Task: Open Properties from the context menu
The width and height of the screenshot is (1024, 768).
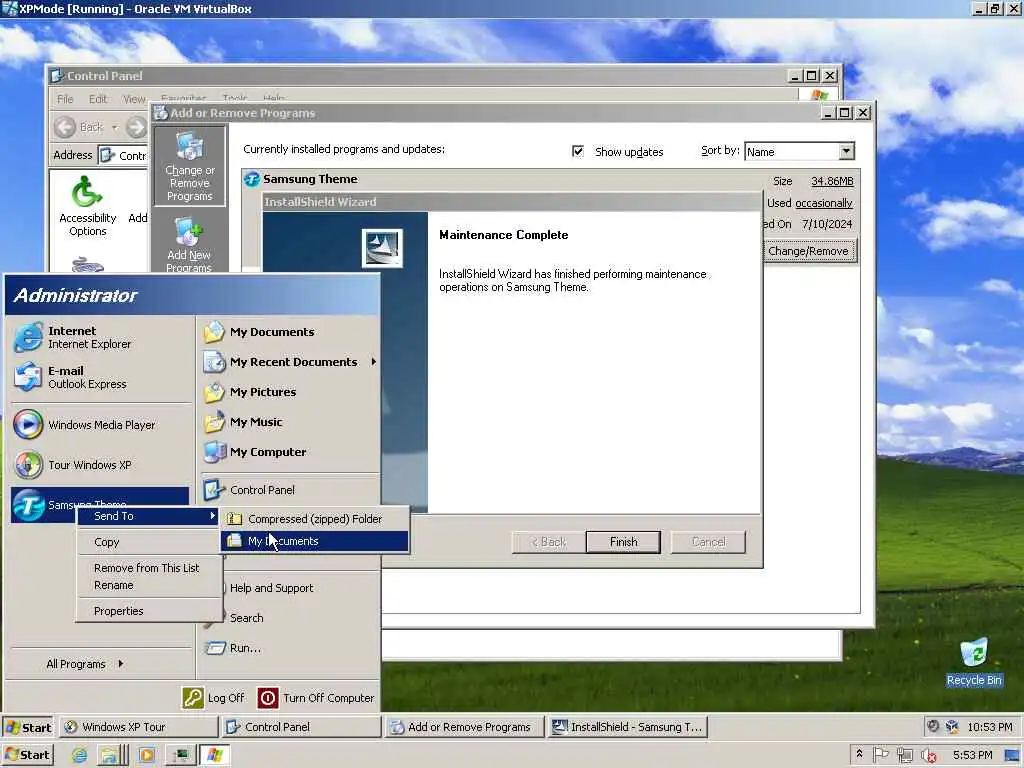Action: coord(150,611)
